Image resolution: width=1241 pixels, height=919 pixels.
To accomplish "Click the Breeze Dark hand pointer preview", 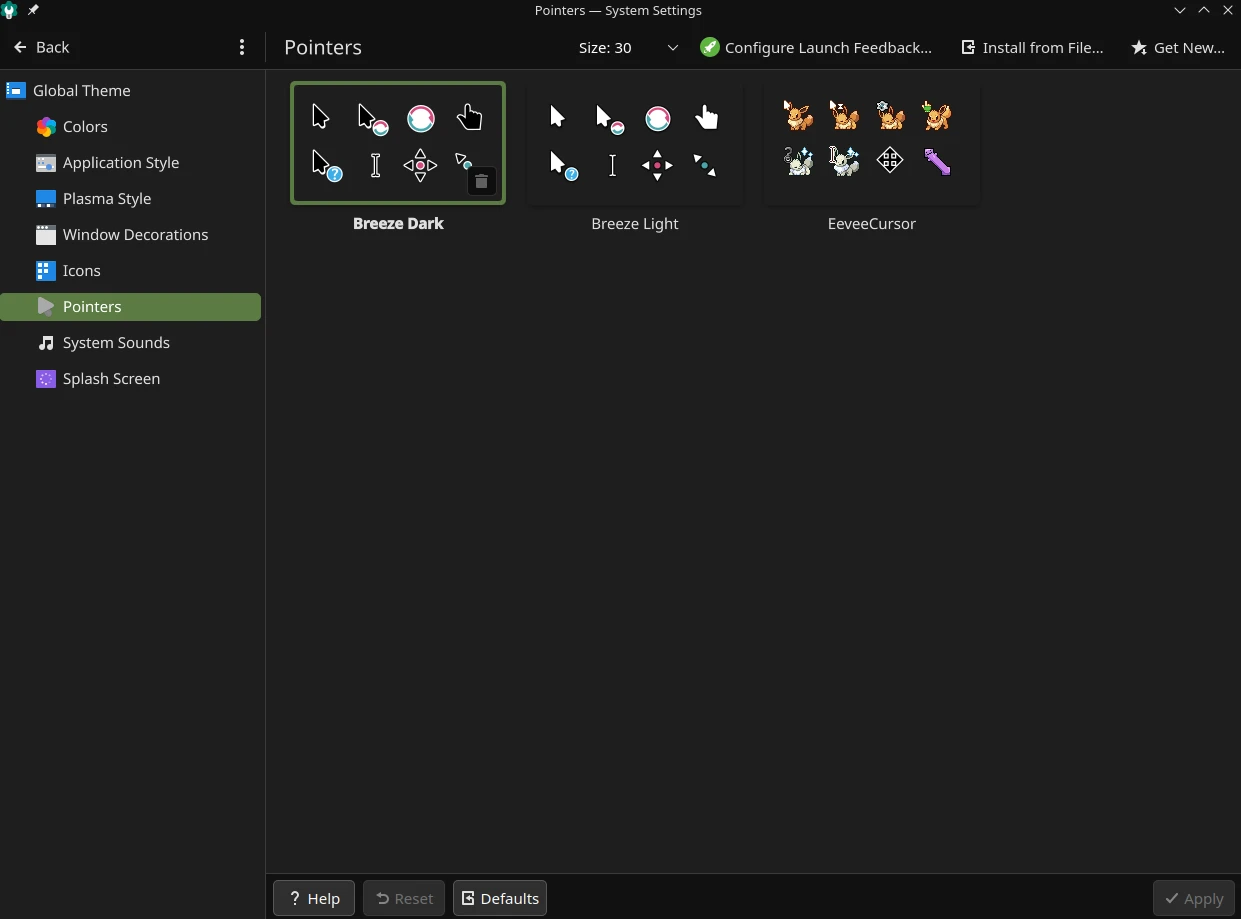I will click(469, 117).
